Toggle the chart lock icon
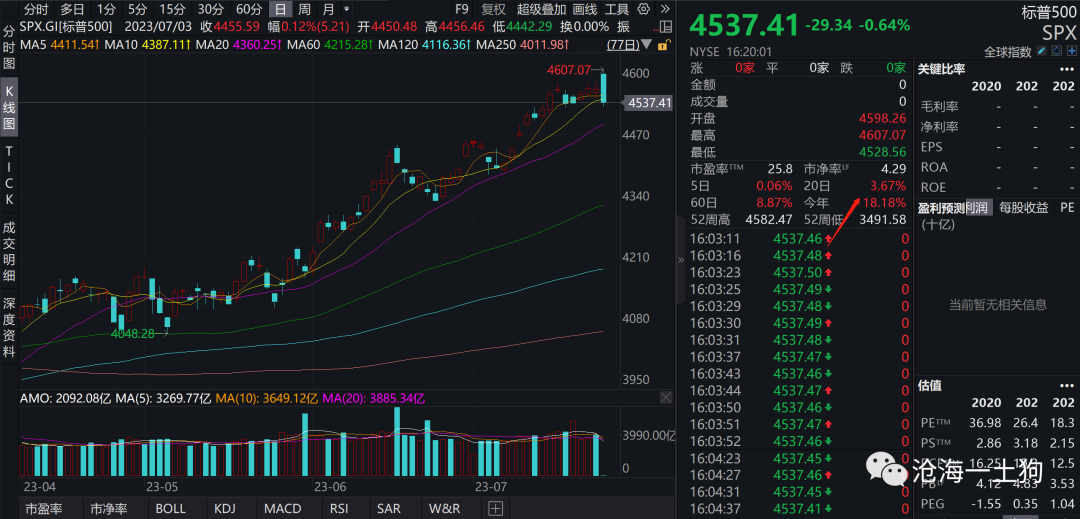This screenshot has height=519, width=1080. pos(663,45)
